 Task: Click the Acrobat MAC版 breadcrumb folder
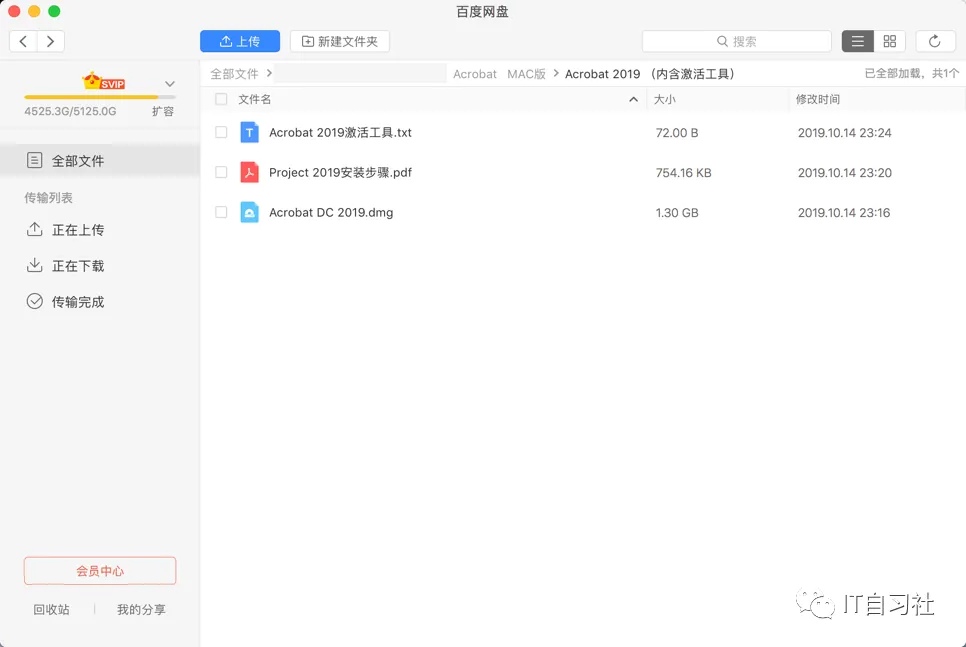coord(500,74)
